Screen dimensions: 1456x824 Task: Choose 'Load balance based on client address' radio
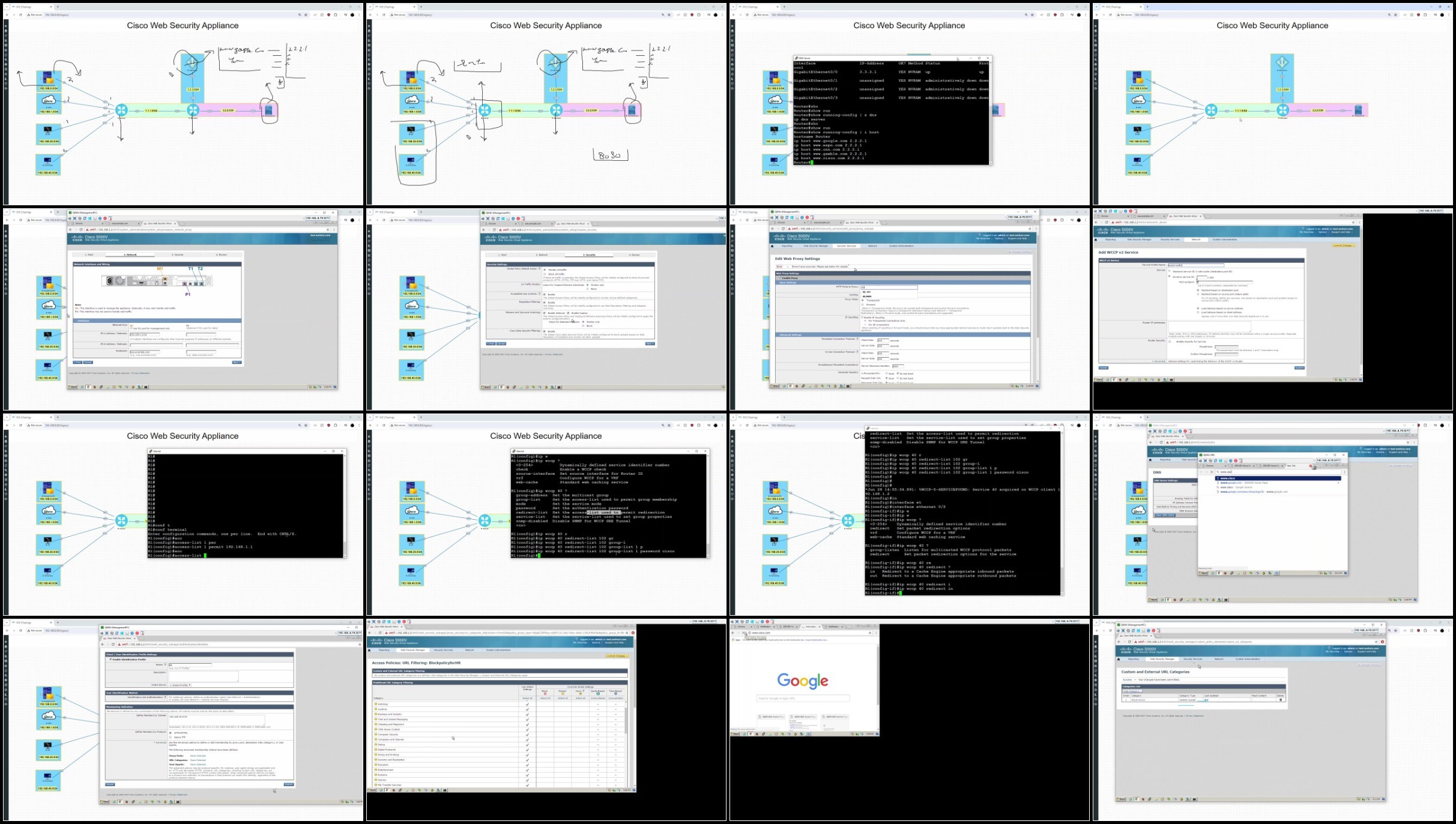pos(1198,312)
